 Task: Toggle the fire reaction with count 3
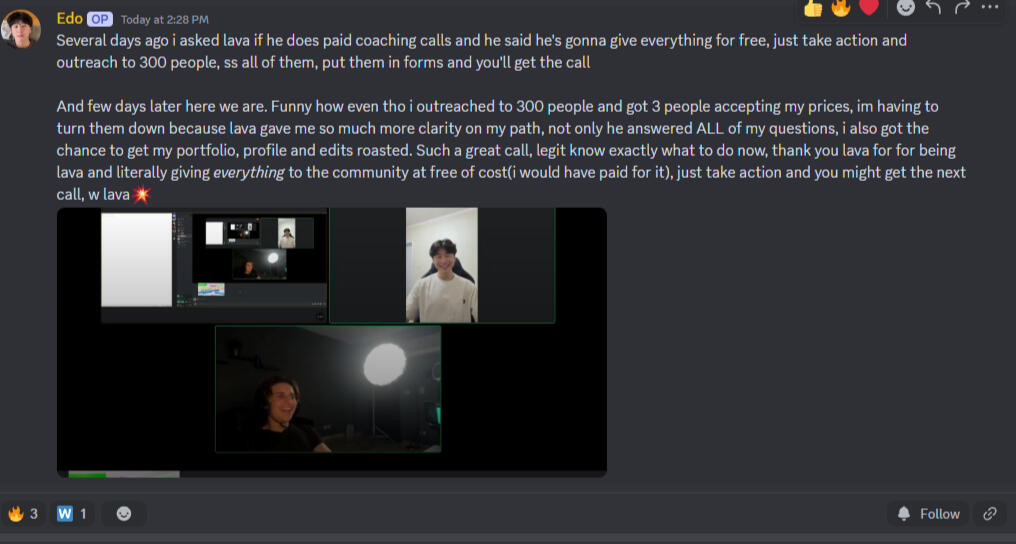point(23,514)
